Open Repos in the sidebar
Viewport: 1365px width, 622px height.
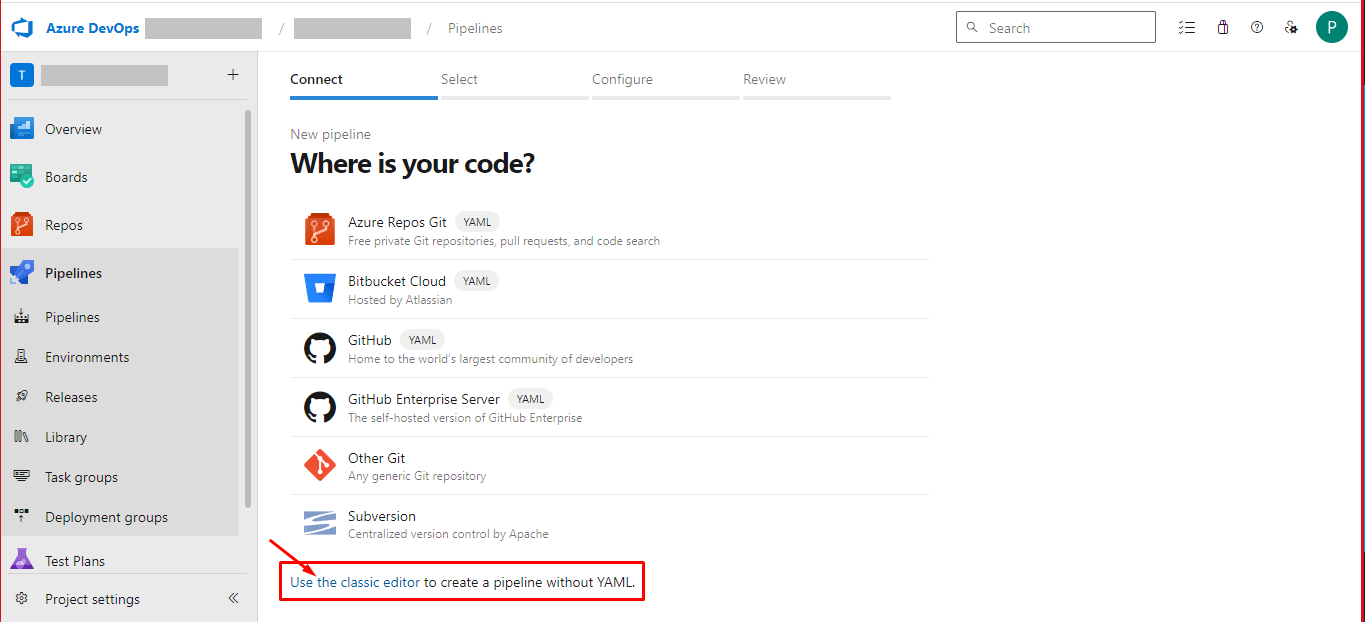pyautogui.click(x=64, y=225)
